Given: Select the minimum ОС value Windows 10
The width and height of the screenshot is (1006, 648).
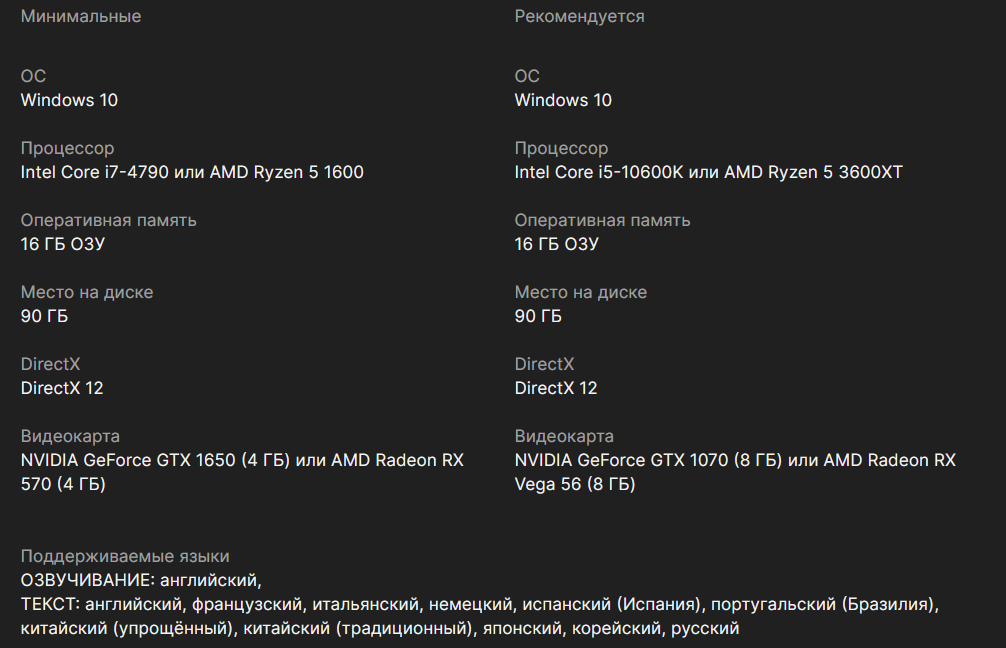Looking at the screenshot, I should click(x=69, y=100).
